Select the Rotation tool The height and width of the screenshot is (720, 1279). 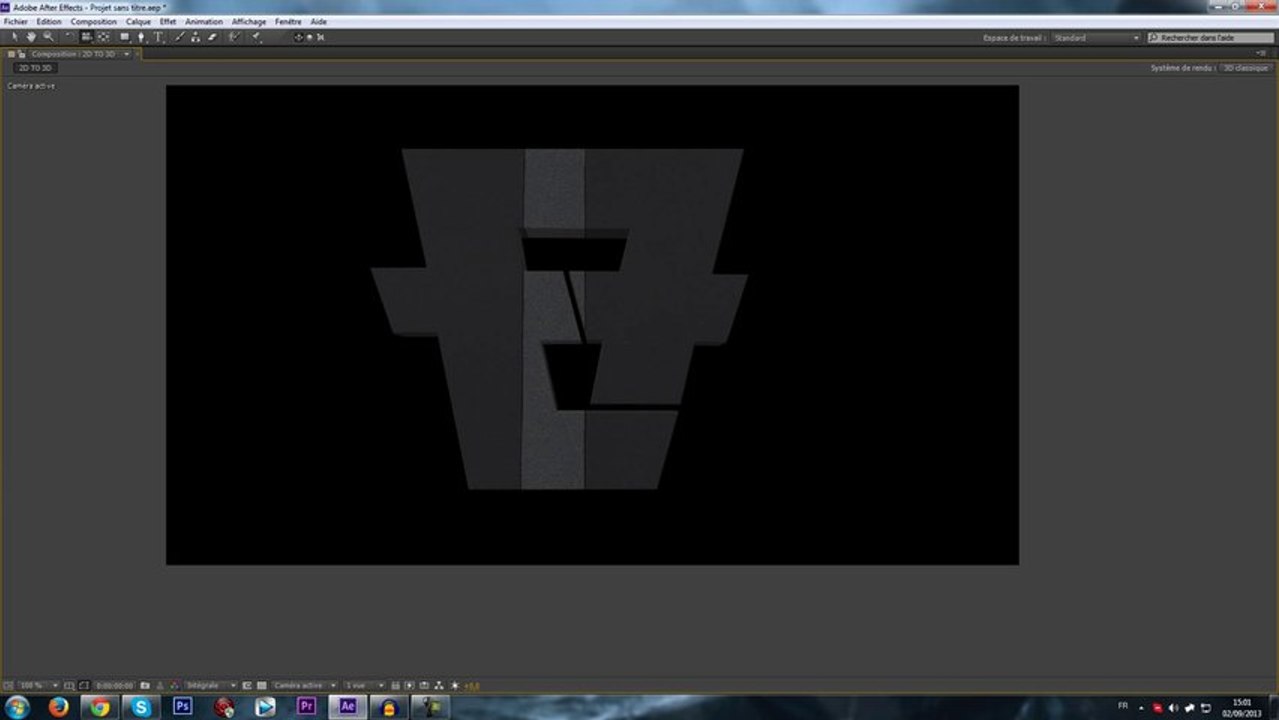click(x=70, y=37)
